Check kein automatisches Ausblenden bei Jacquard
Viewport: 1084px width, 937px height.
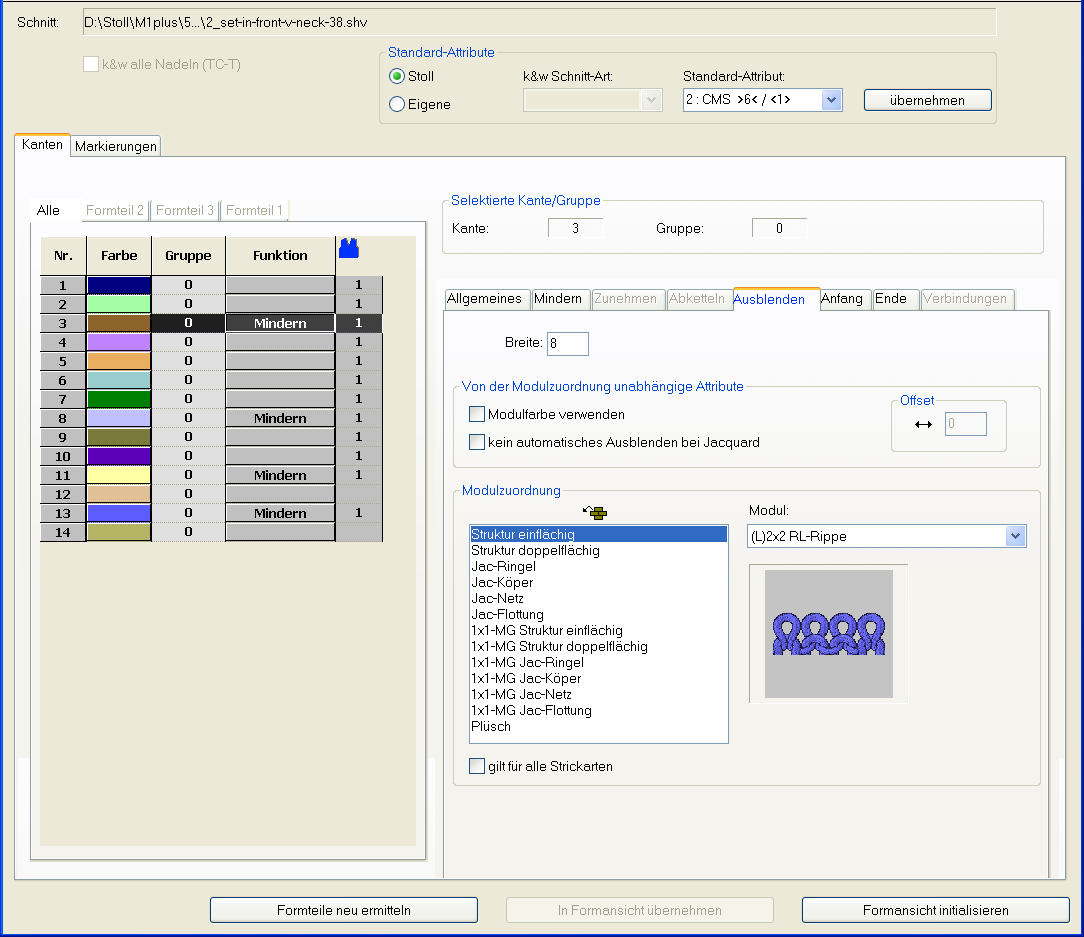(x=477, y=442)
